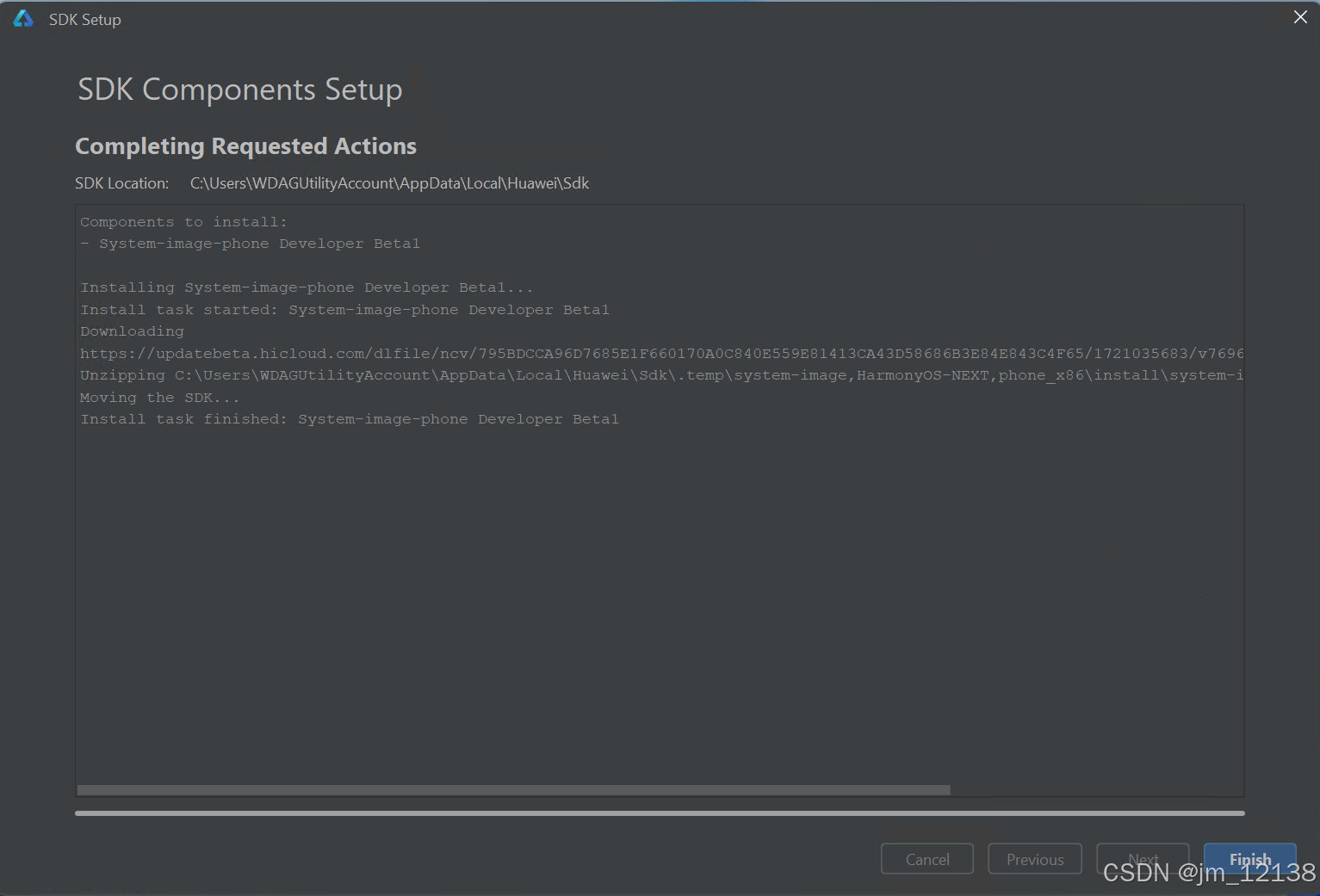Close the SDK Setup window
Image resolution: width=1320 pixels, height=896 pixels.
pos(1300,17)
